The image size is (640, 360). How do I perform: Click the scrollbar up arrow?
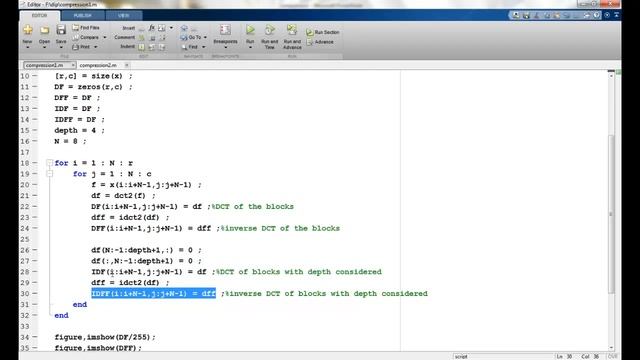coord(611,76)
